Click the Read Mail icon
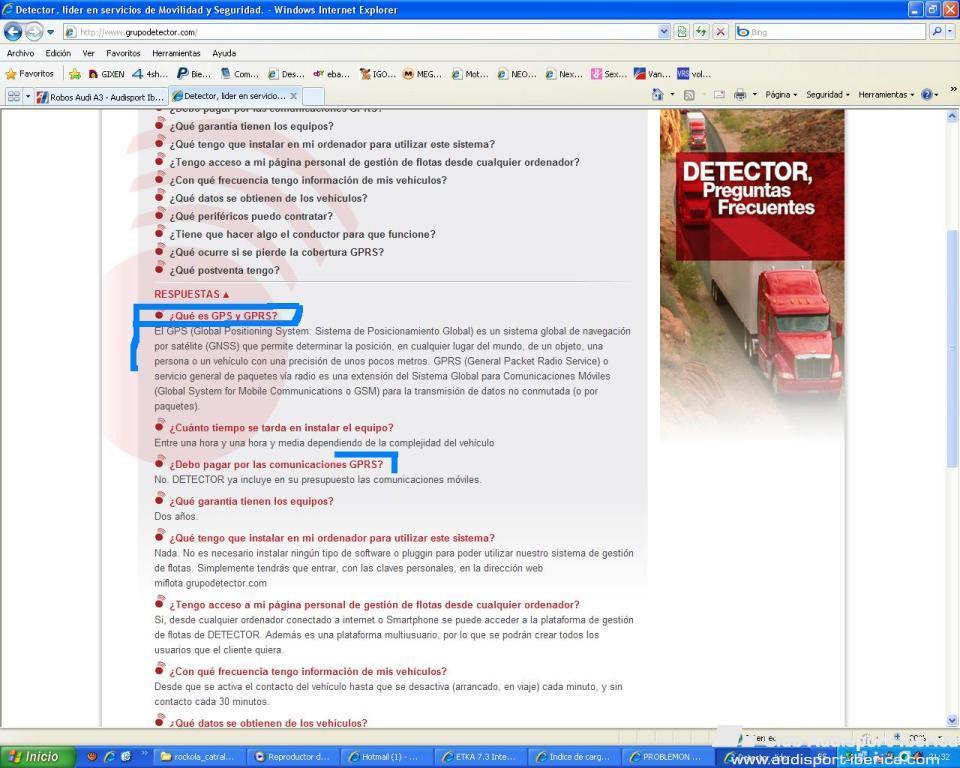 point(719,94)
